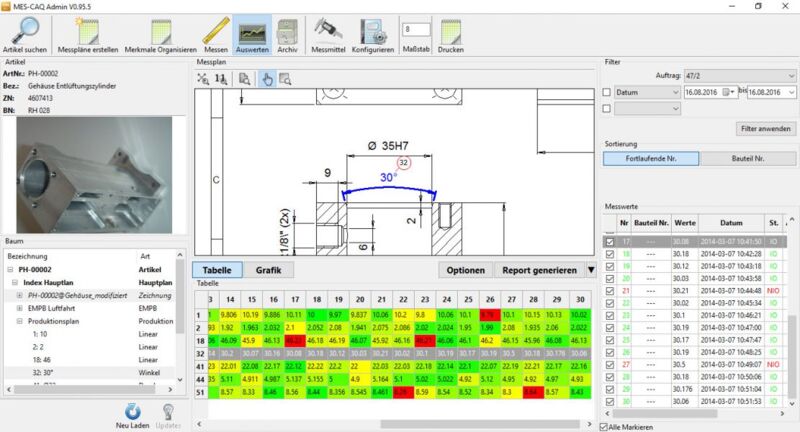Select the hand pan tool
This screenshot has width=800, height=432.
(x=267, y=79)
